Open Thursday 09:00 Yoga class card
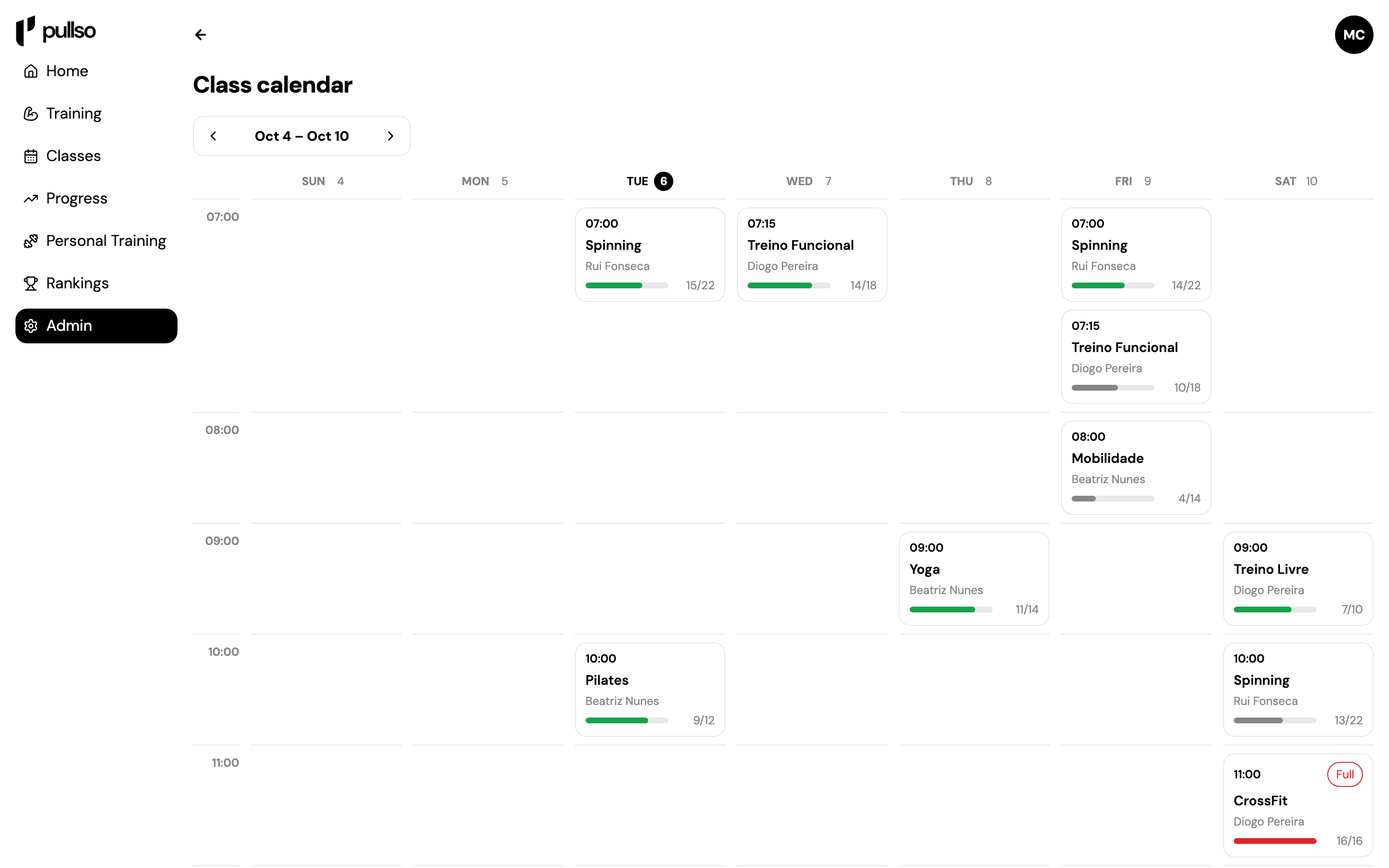 pos(974,579)
